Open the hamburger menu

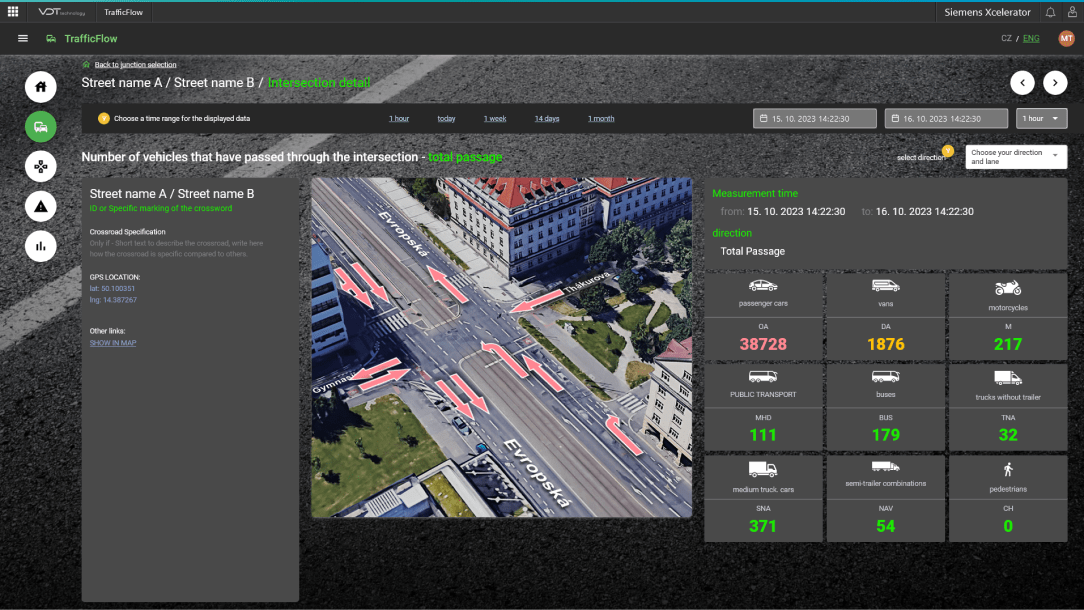point(23,39)
